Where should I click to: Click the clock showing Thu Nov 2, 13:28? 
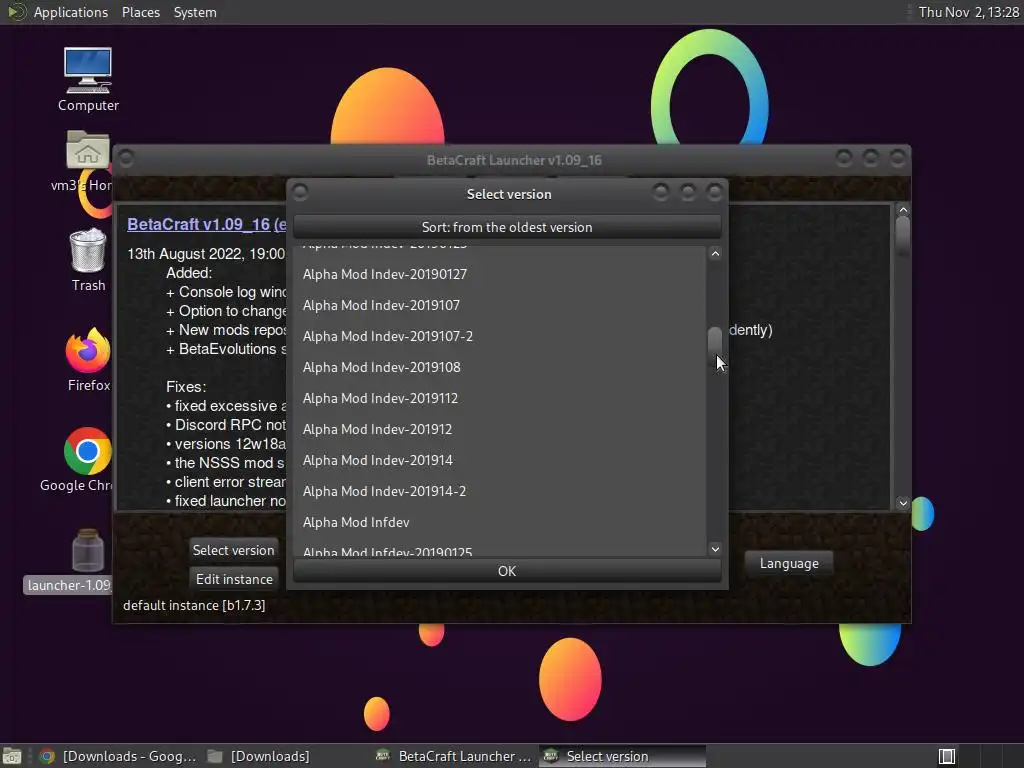[968, 12]
